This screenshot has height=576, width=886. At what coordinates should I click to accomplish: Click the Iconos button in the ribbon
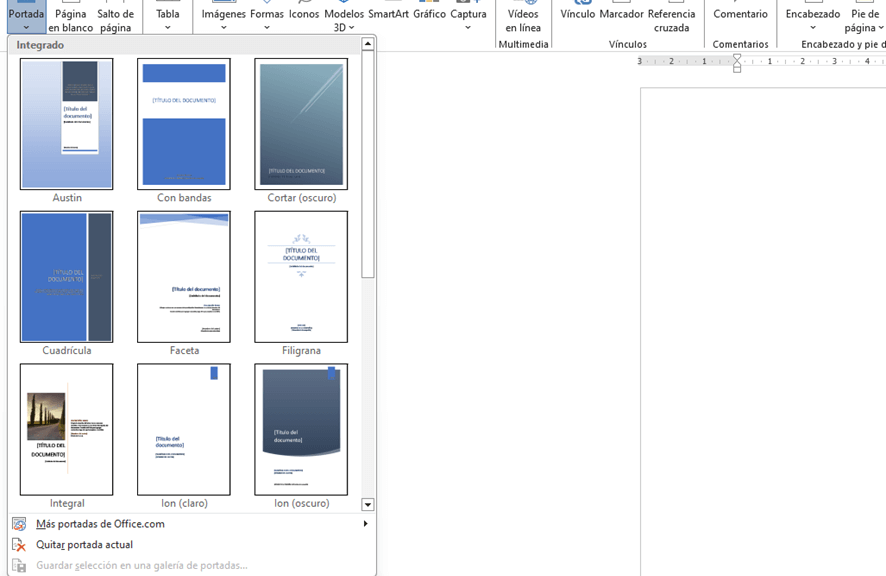pos(304,14)
